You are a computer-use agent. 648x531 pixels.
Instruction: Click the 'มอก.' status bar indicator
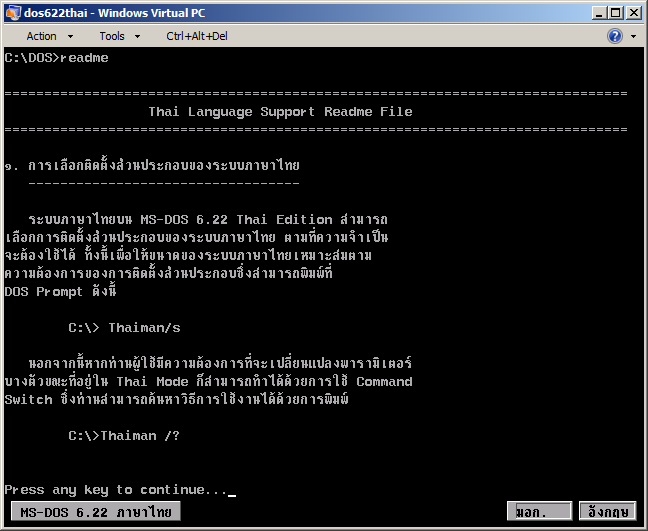(540, 512)
